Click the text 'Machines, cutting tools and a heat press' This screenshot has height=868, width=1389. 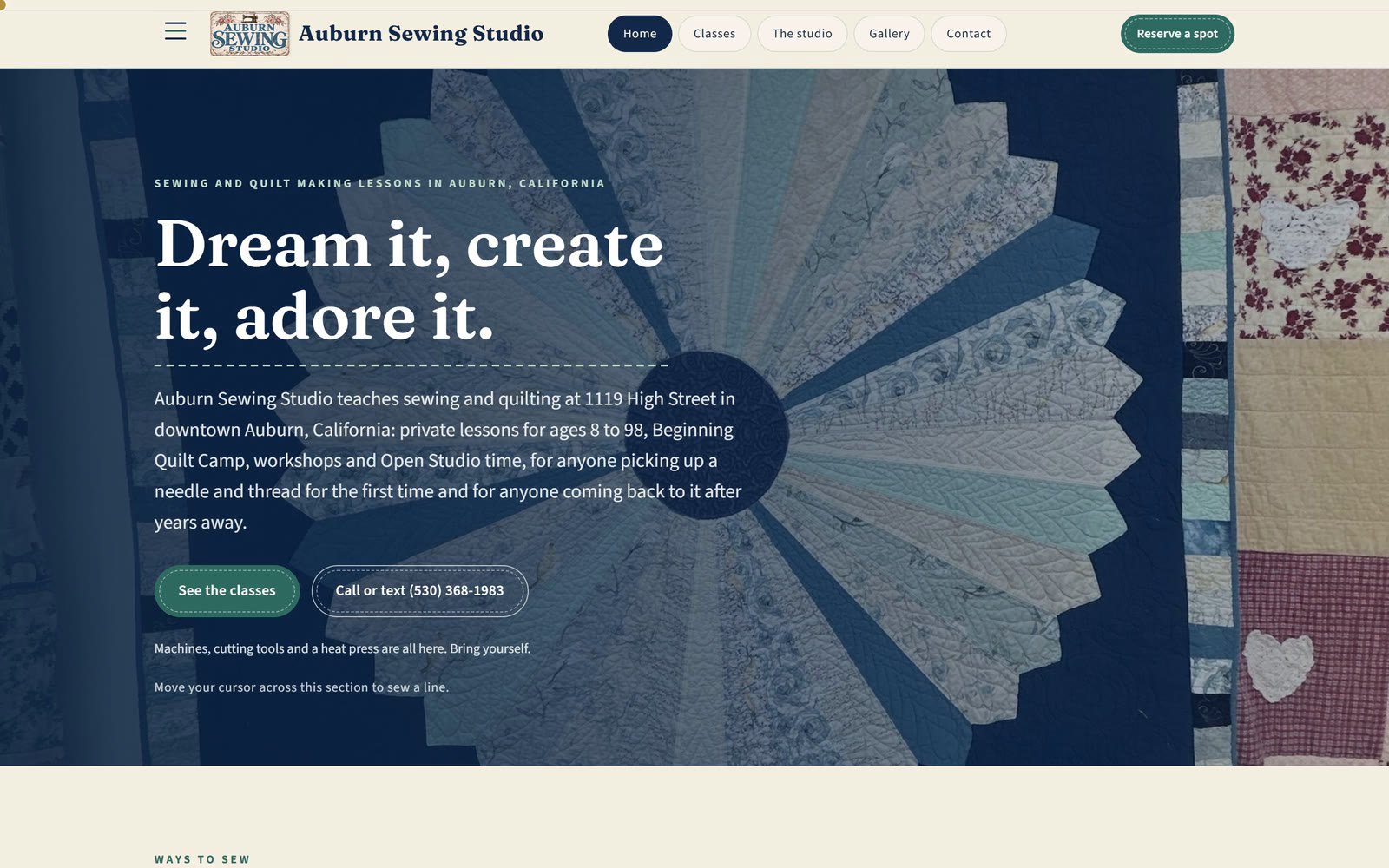pos(342,648)
